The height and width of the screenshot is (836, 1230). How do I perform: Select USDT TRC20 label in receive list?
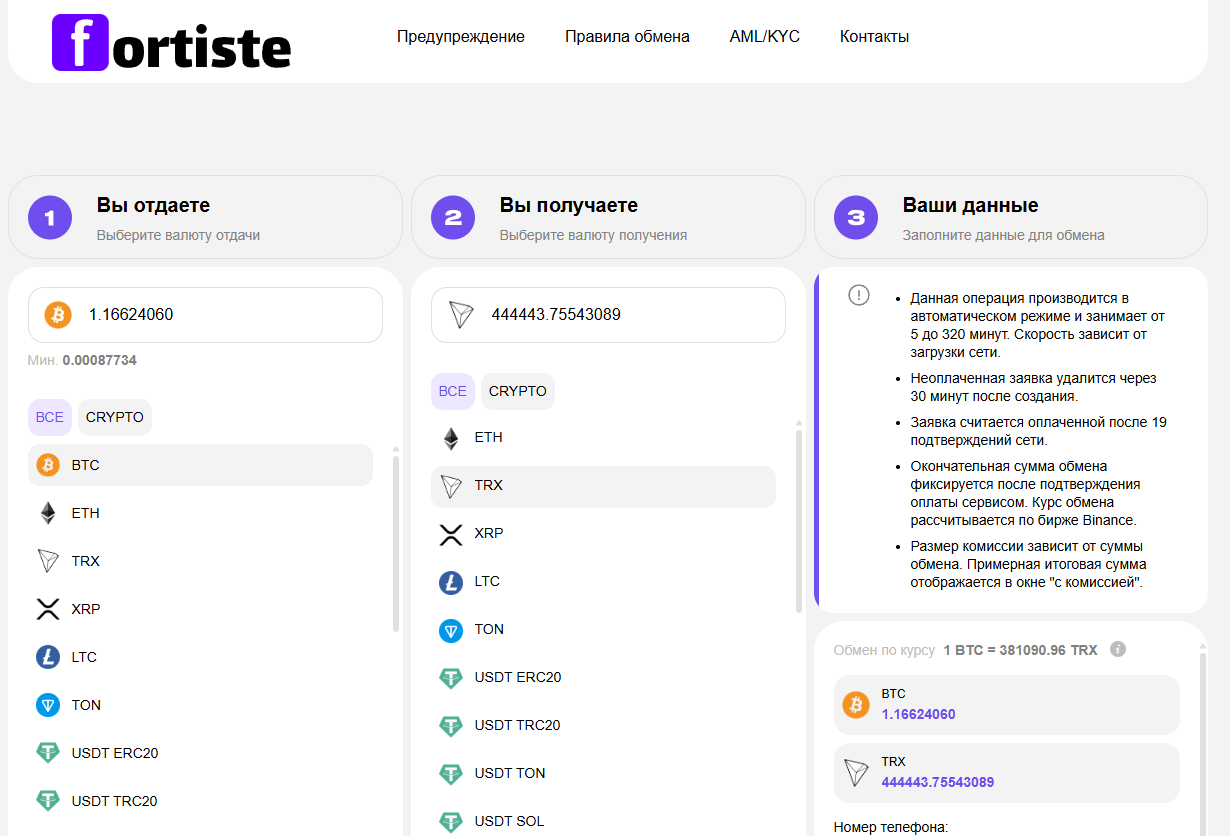[517, 726]
